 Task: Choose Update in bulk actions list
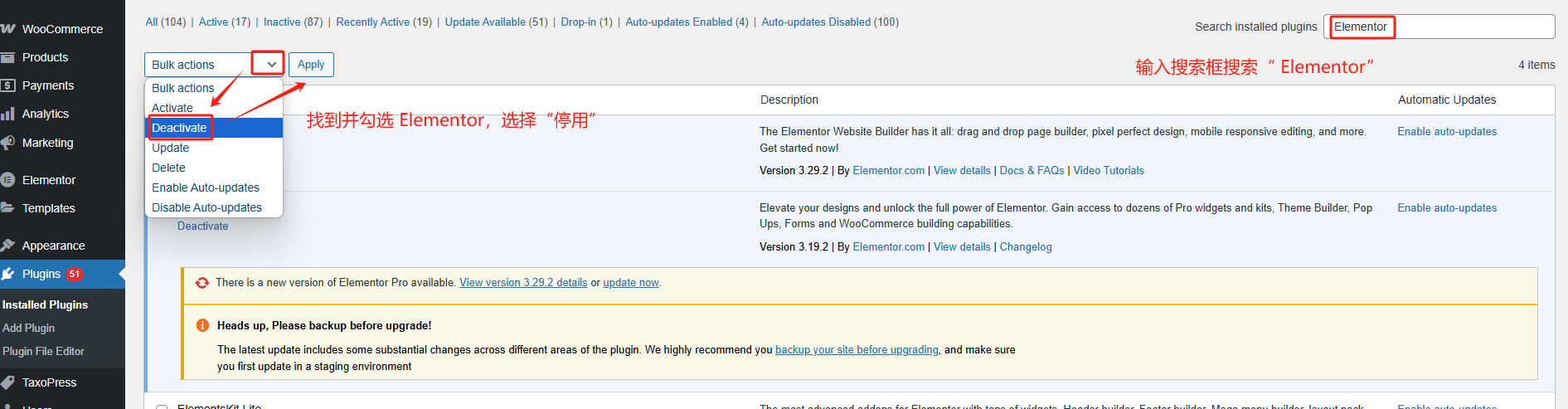[214, 148]
